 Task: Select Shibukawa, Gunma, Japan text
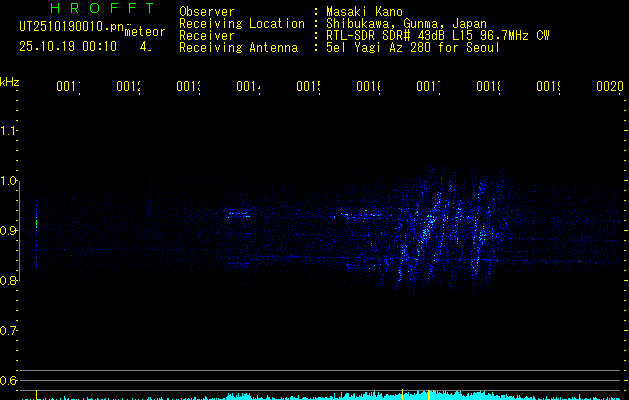click(406, 24)
